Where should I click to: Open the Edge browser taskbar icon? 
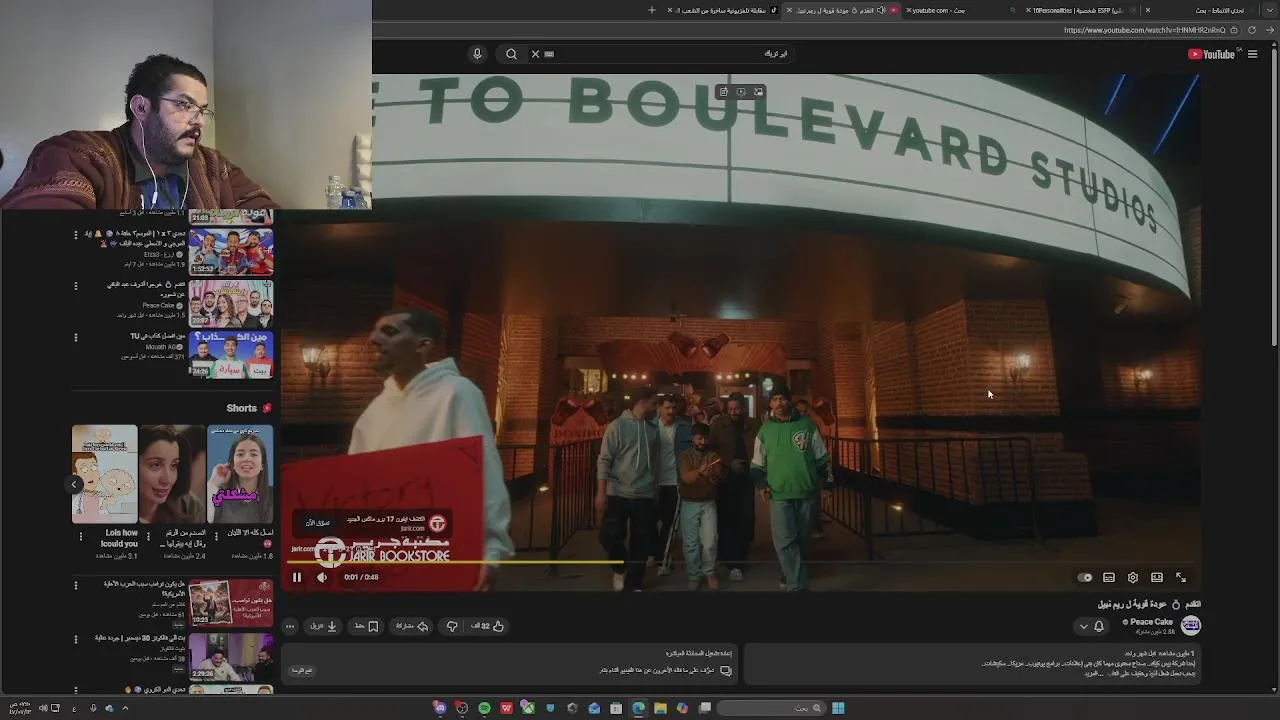pos(638,708)
